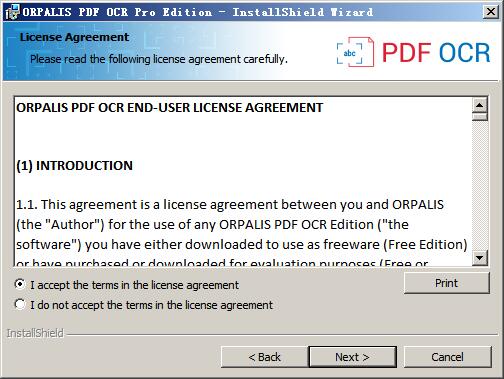
Task: Select I accept the terms radio button
Action: point(20,284)
